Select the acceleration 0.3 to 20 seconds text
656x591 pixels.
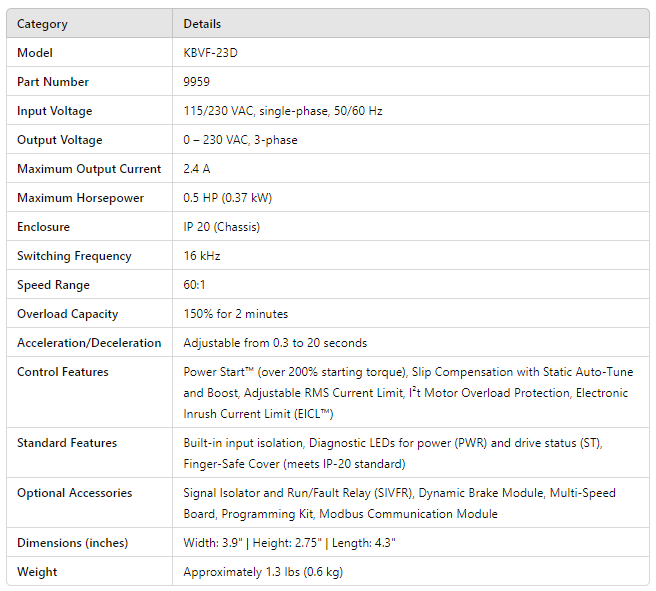click(x=275, y=343)
